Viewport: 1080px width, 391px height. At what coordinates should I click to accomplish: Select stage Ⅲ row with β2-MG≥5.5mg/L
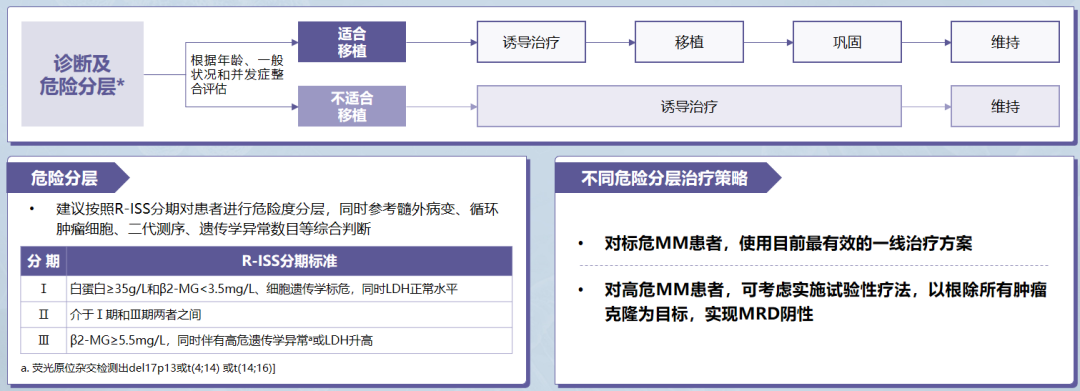[x=267, y=341]
